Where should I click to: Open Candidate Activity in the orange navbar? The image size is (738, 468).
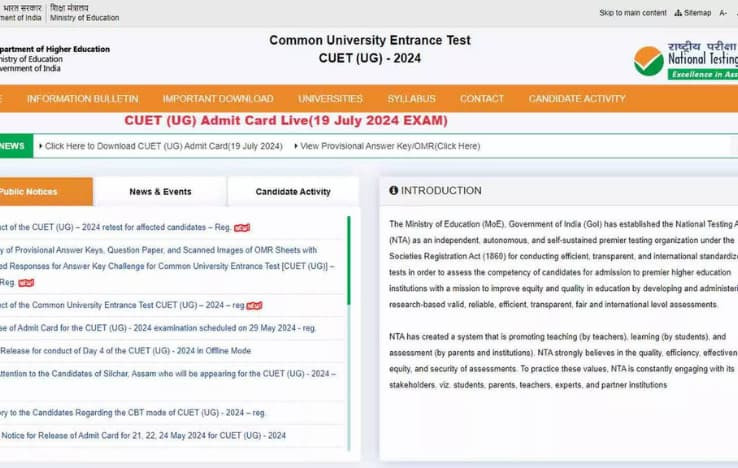click(x=577, y=99)
